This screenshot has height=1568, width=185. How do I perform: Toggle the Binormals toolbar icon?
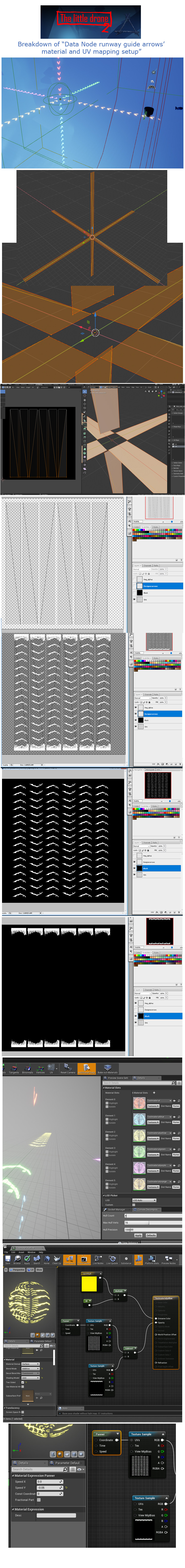[x=27, y=1069]
